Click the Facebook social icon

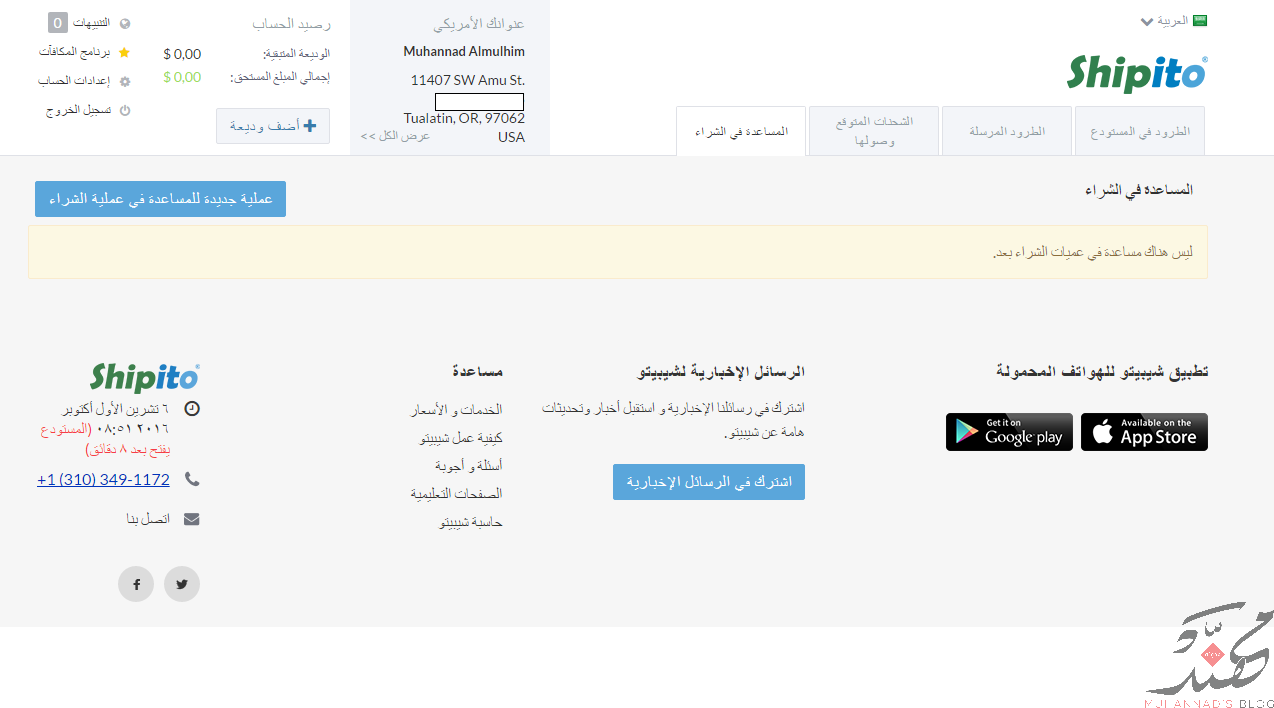point(136,584)
